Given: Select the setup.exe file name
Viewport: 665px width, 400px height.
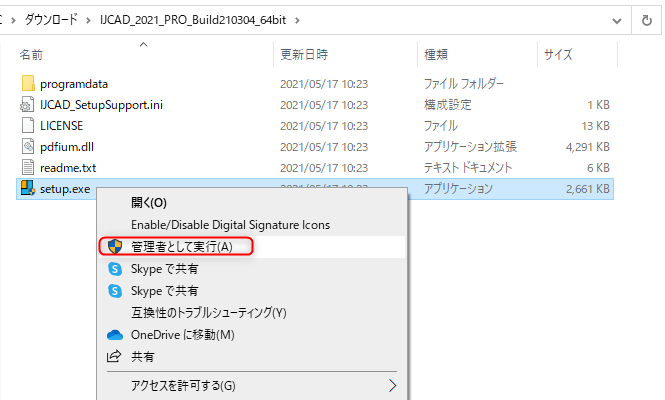Looking at the screenshot, I should pyautogui.click(x=65, y=189).
